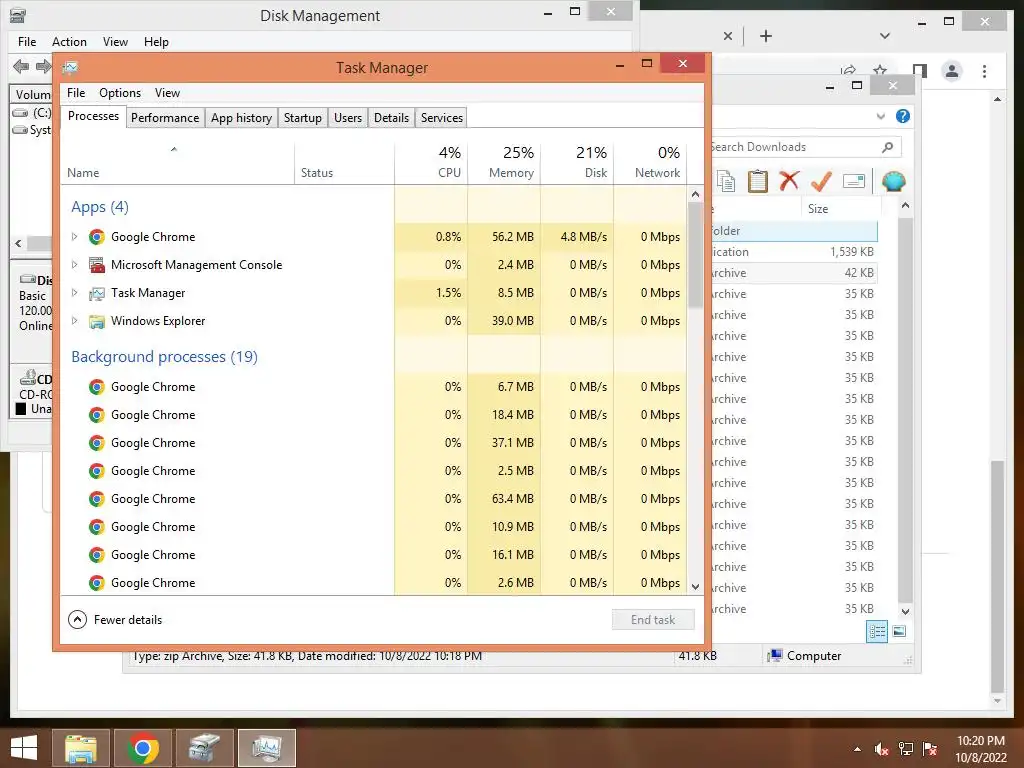Screen dimensions: 1024x768
Task: Click the Task Manager process list scroll-down arrow
Action: (695, 586)
